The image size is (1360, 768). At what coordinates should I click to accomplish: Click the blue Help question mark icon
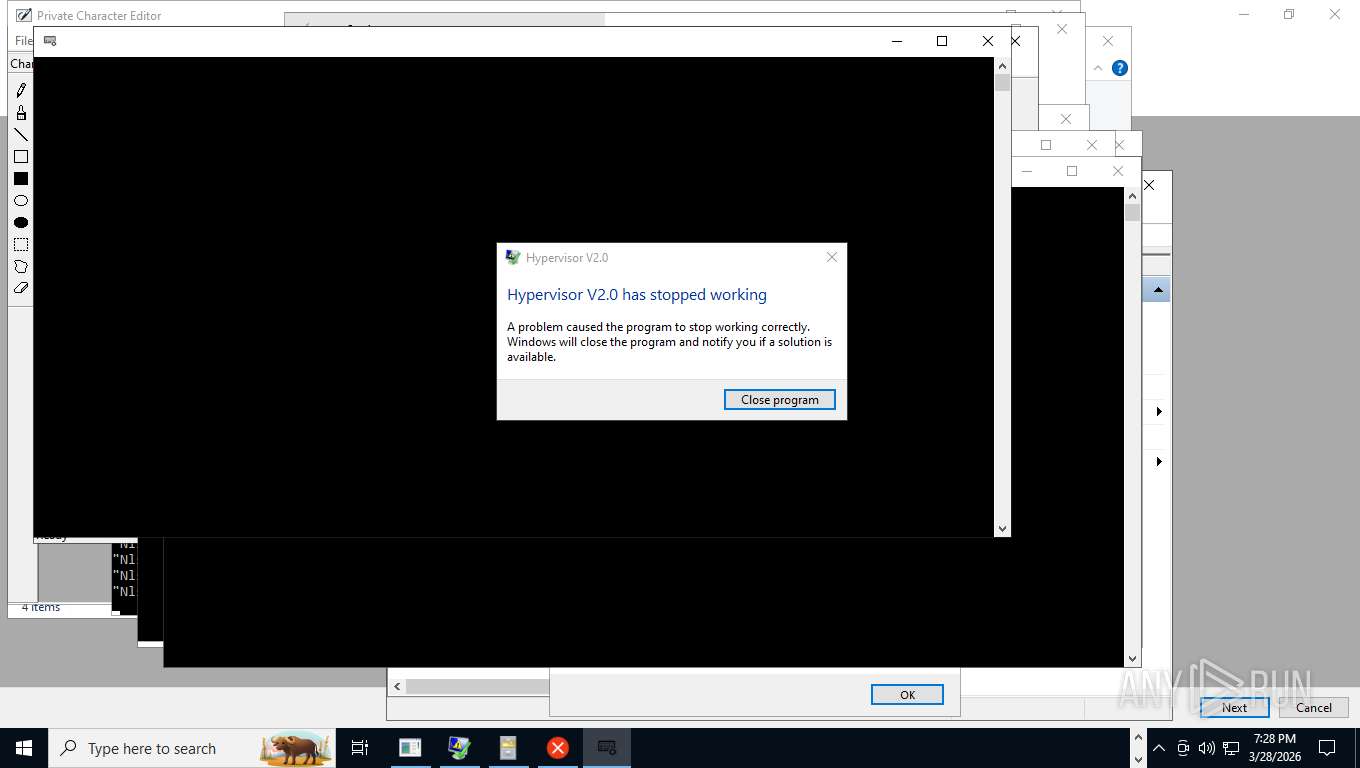tap(1120, 68)
